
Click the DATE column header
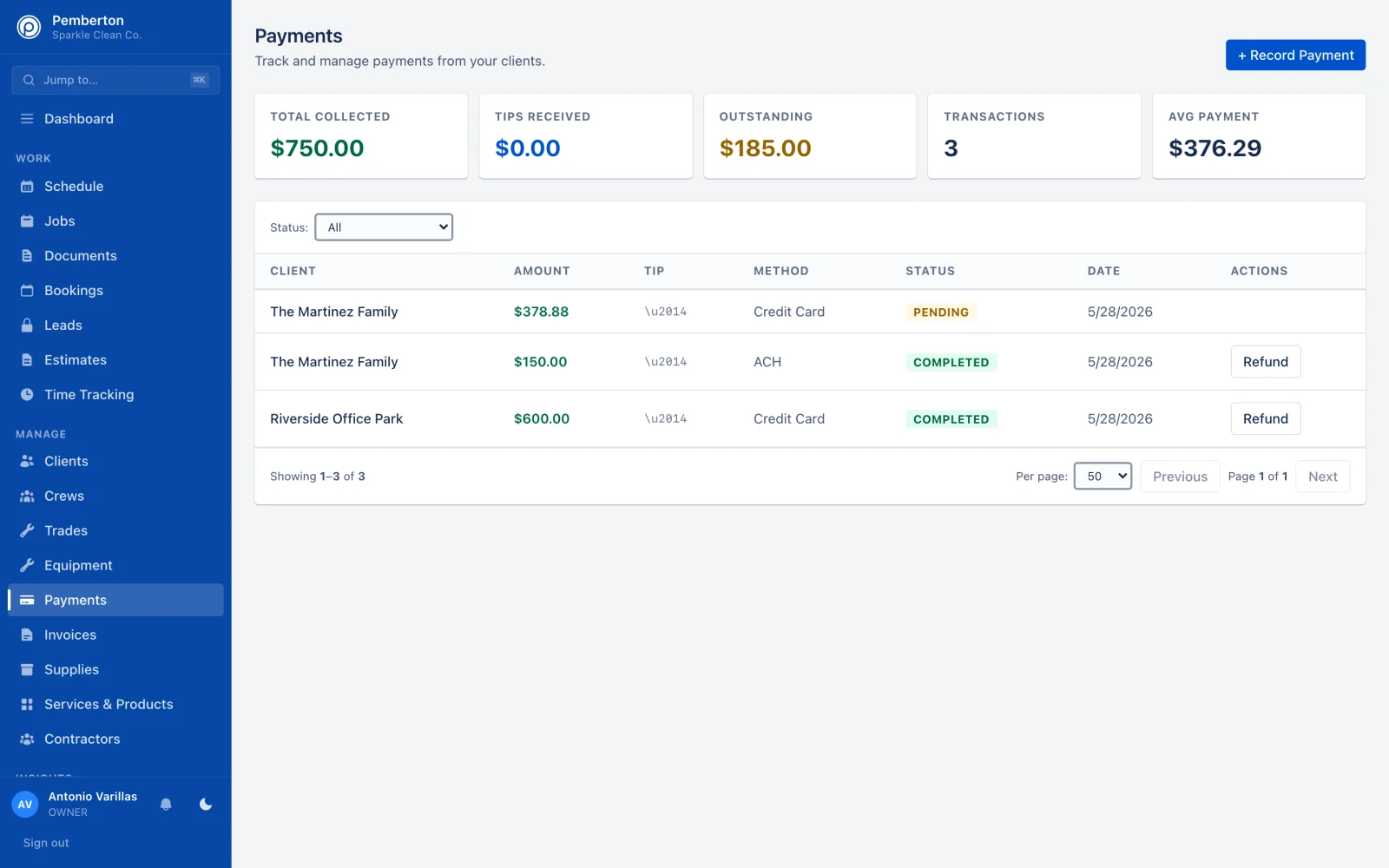[x=1103, y=271]
